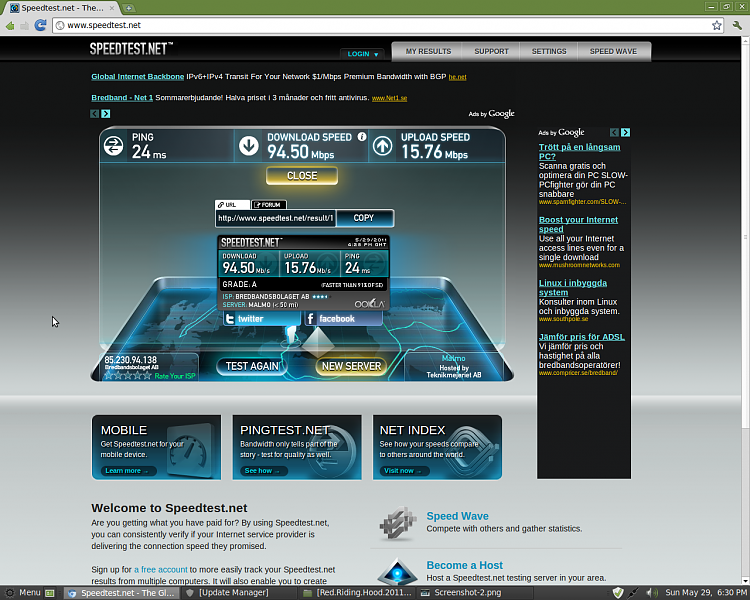
Task: Click the browser forward arrow
Action: tap(24, 25)
